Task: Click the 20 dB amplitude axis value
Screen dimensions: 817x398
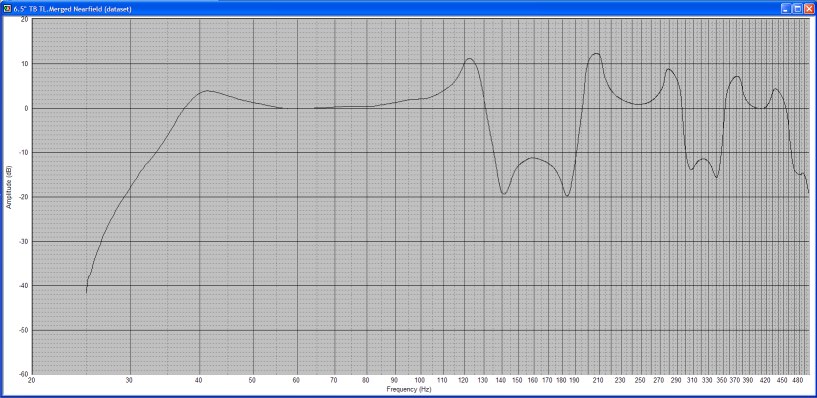Action: (24, 20)
